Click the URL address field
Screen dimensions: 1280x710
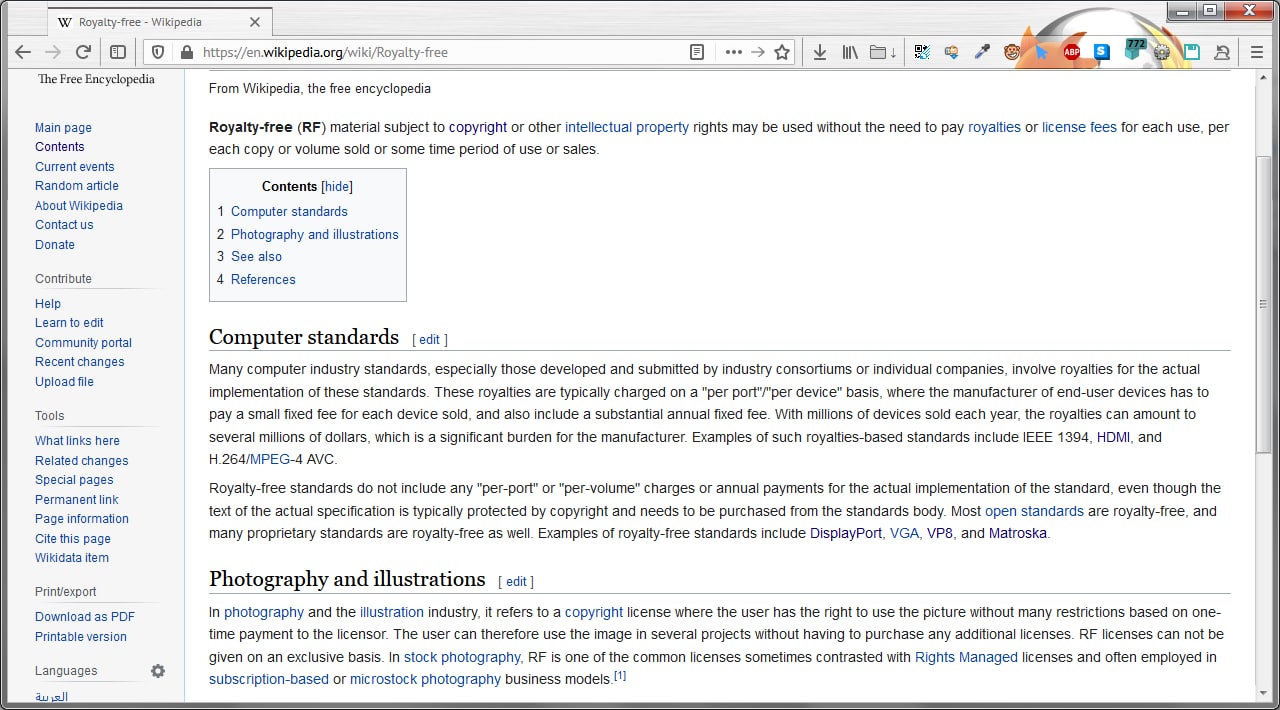440,52
